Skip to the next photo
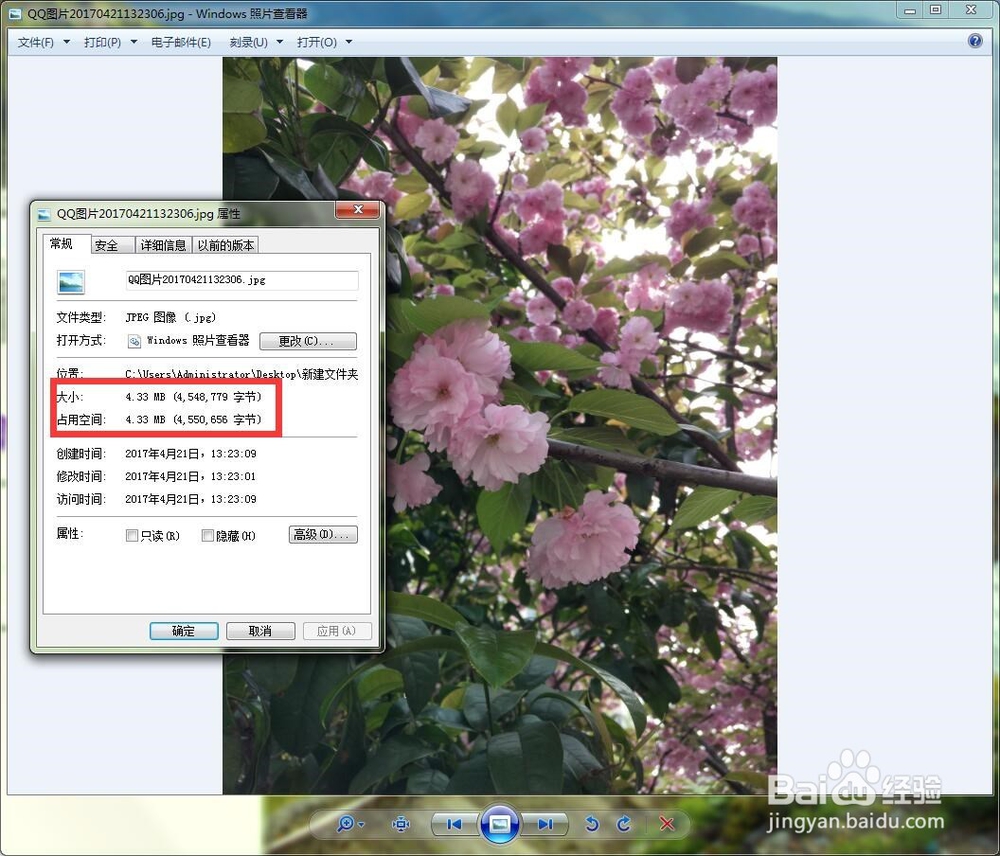 pos(545,824)
